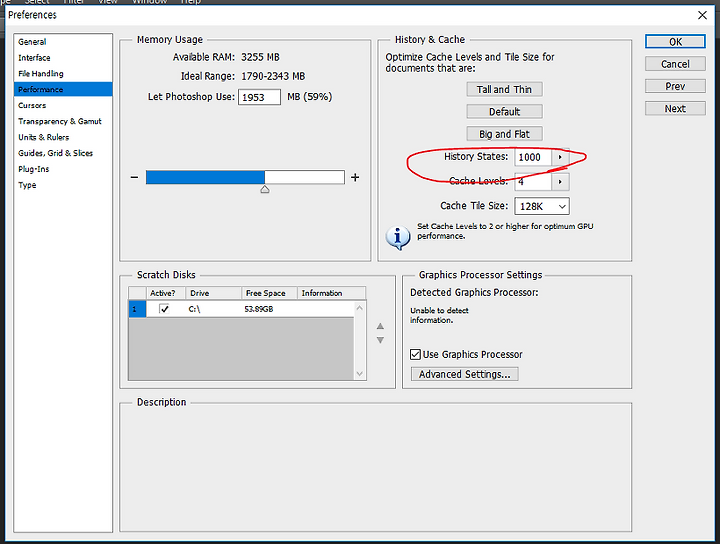Click the Let Photoshop Use memory field
The height and width of the screenshot is (544, 720).
pos(259,97)
